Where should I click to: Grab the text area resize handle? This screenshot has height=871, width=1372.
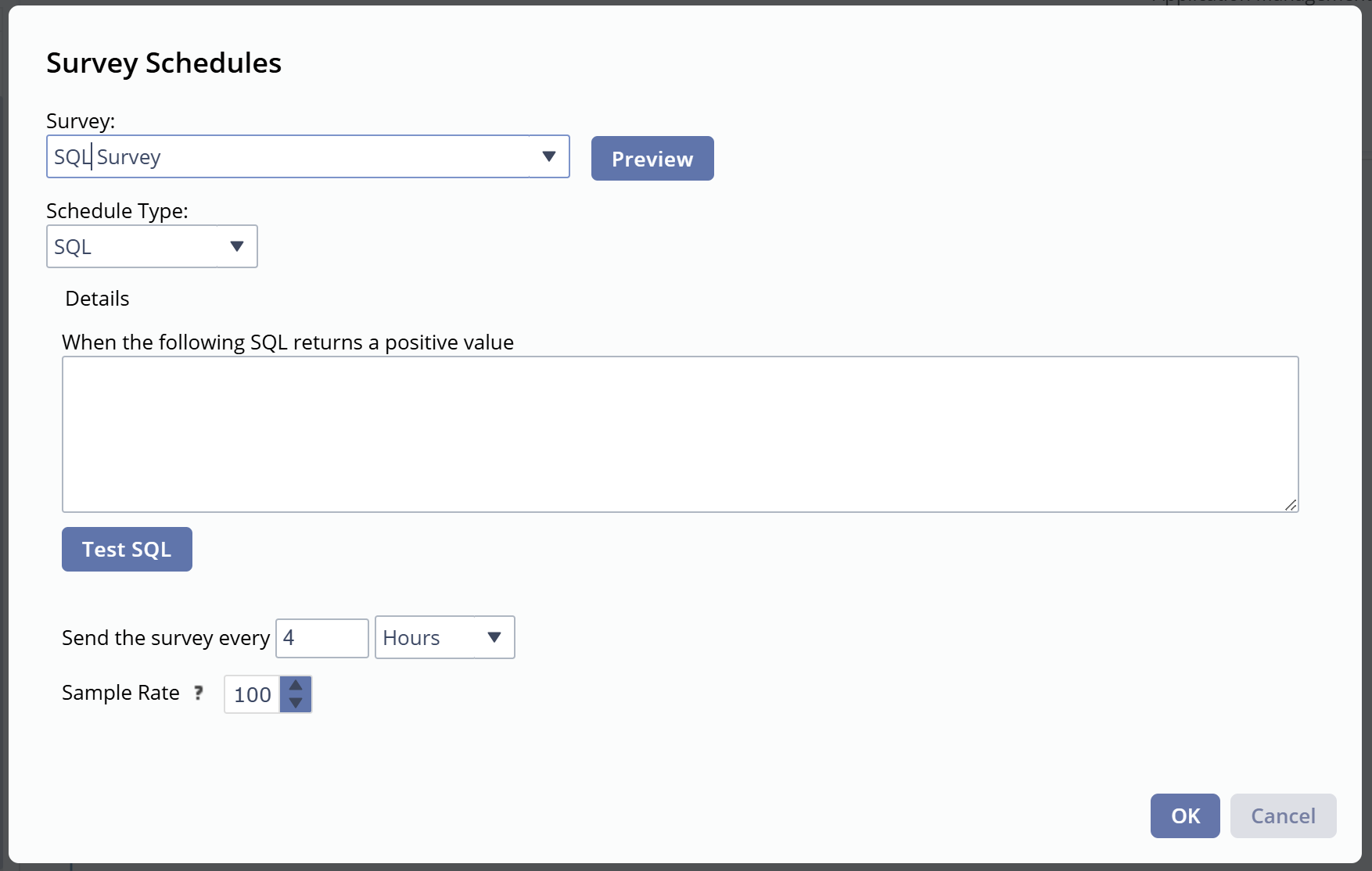[x=1291, y=505]
